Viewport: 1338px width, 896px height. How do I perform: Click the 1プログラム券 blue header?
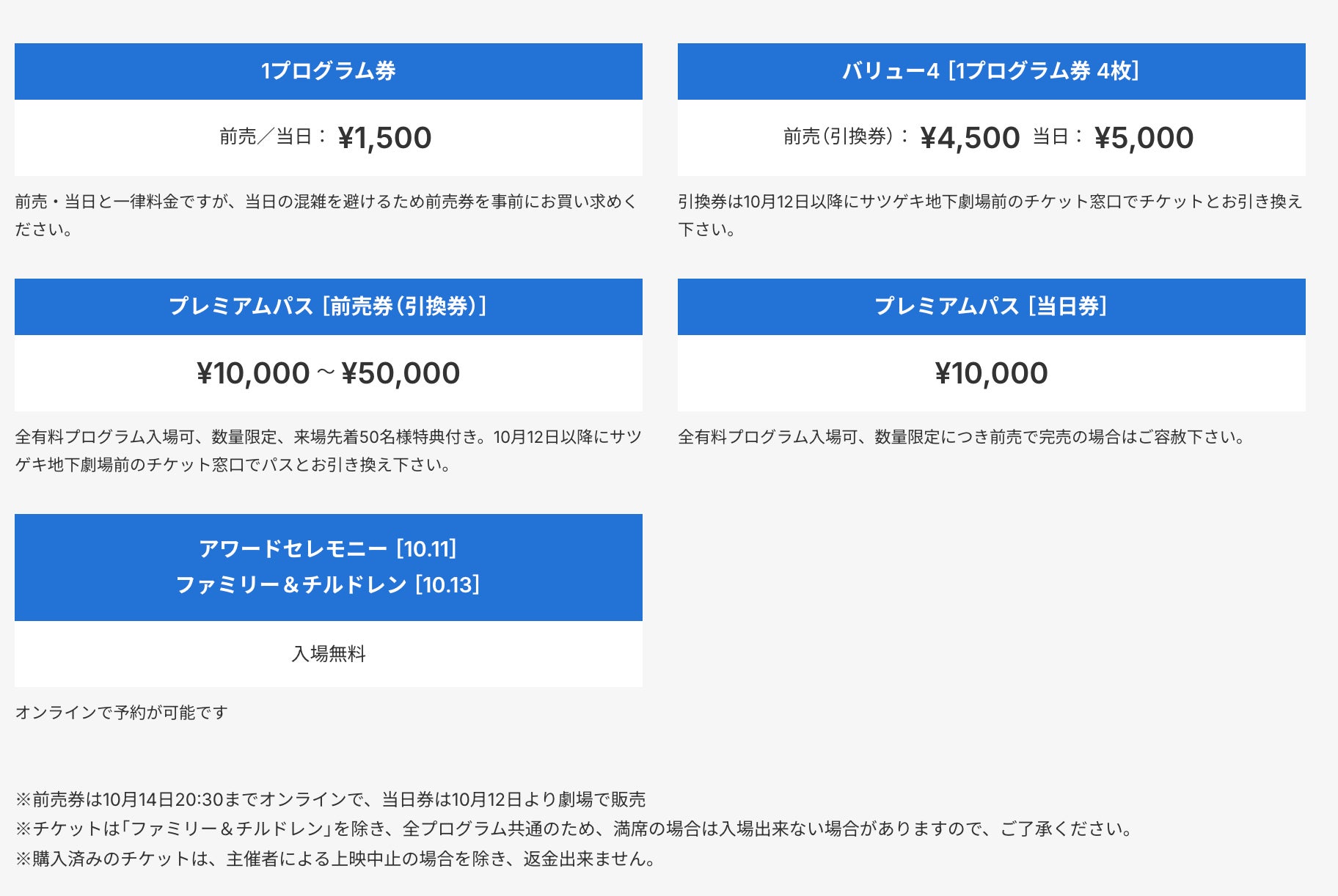point(329,71)
